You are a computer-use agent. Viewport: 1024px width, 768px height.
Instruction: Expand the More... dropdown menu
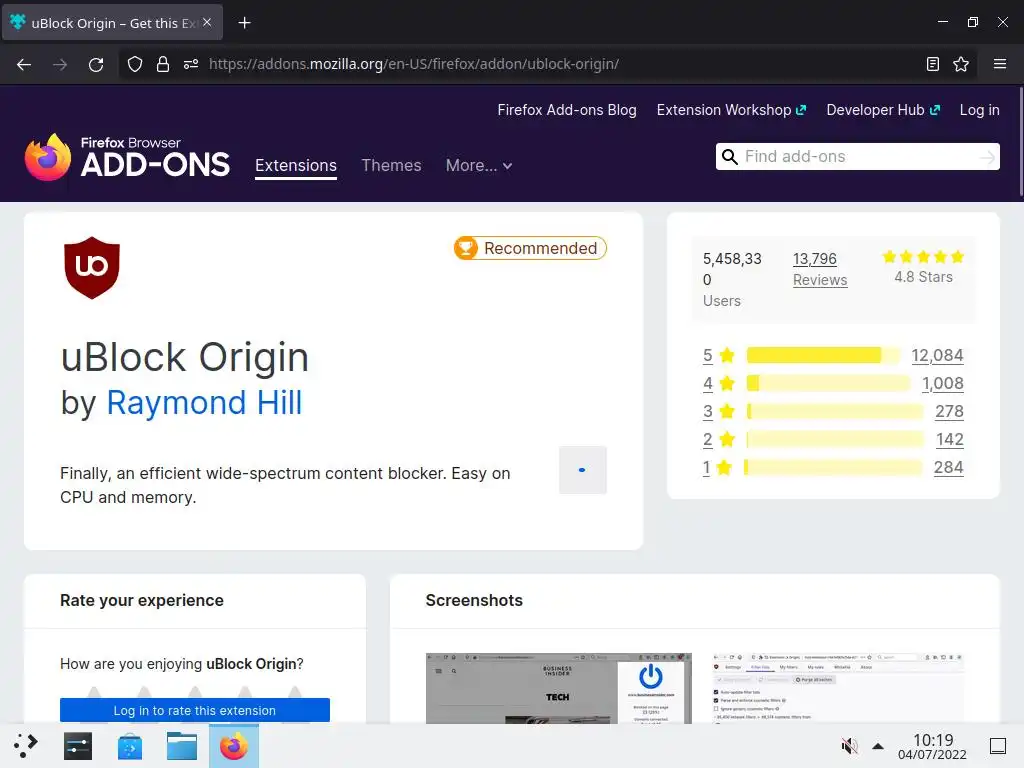479,165
